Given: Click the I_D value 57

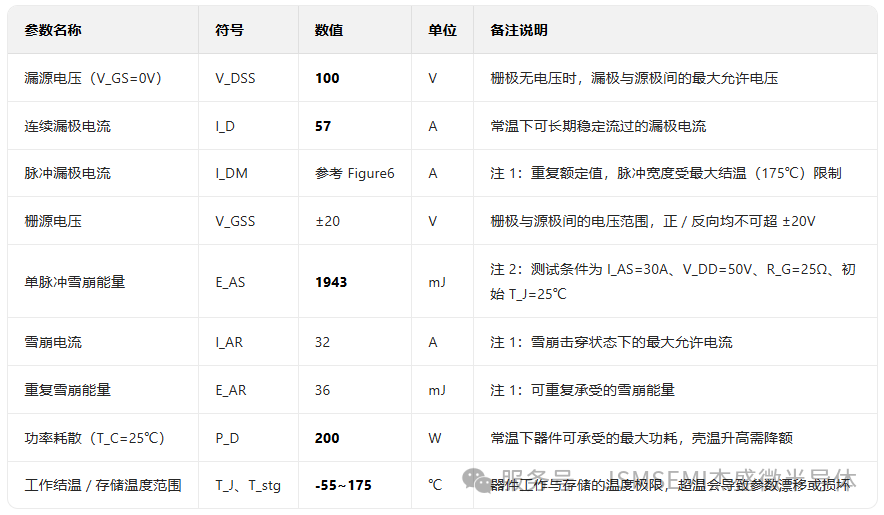Looking at the screenshot, I should coord(323,126).
